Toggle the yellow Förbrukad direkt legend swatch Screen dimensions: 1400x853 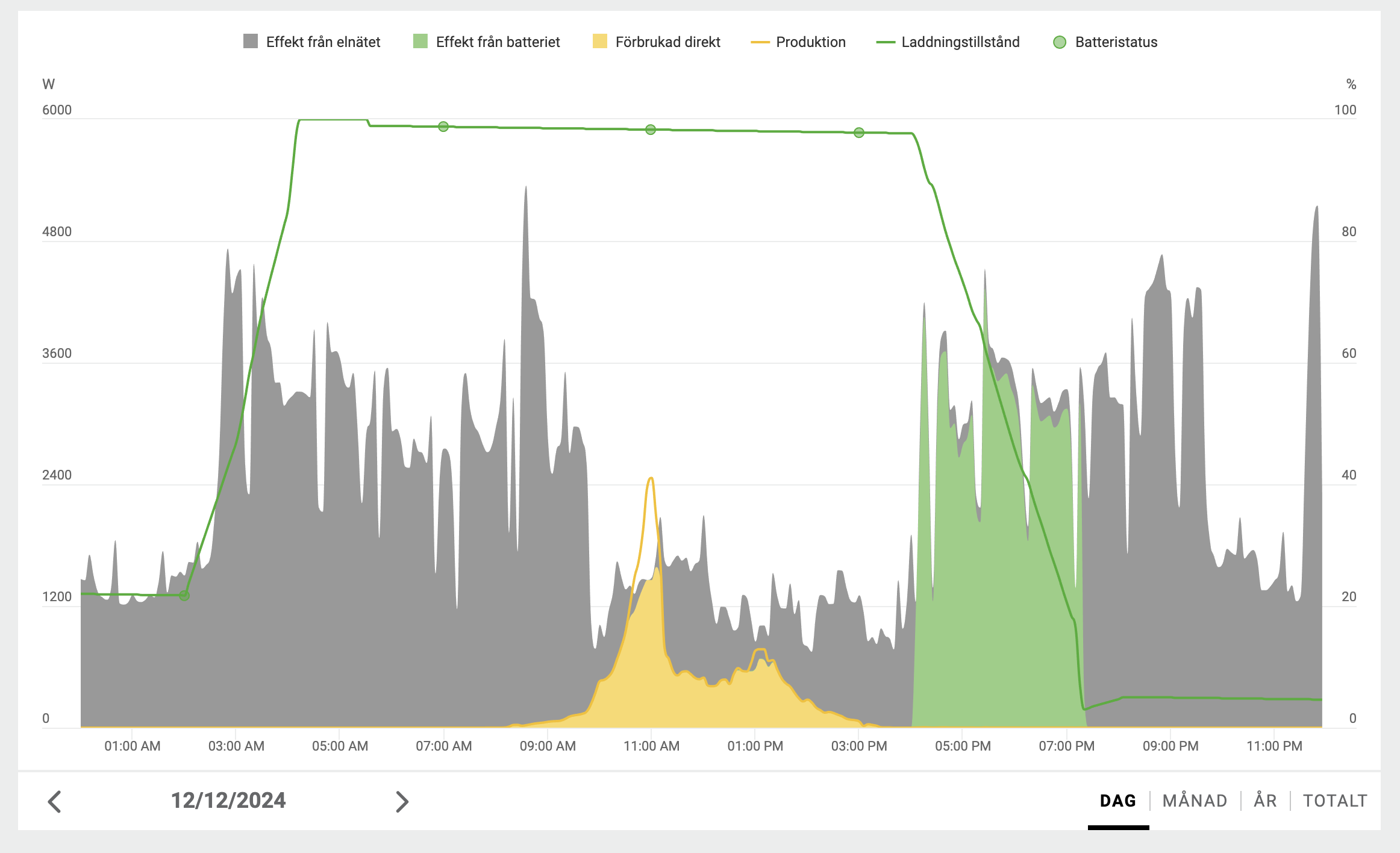click(x=600, y=42)
